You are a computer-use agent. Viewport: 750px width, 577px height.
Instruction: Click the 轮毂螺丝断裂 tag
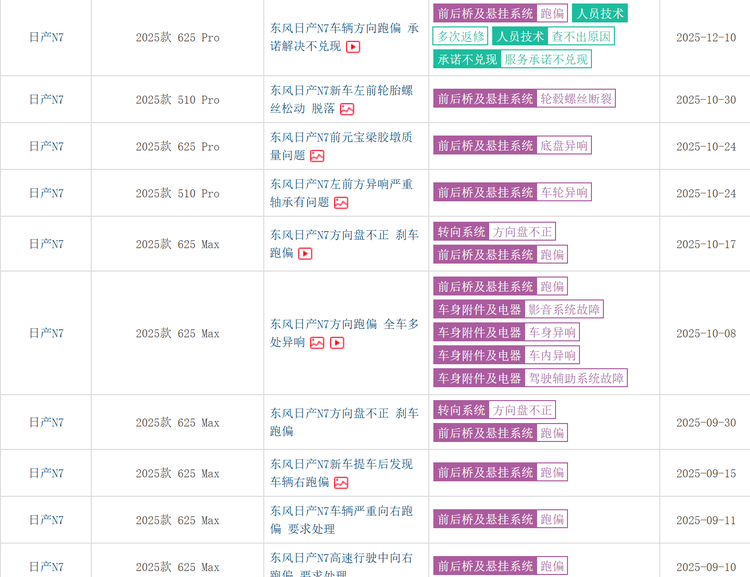click(576, 99)
